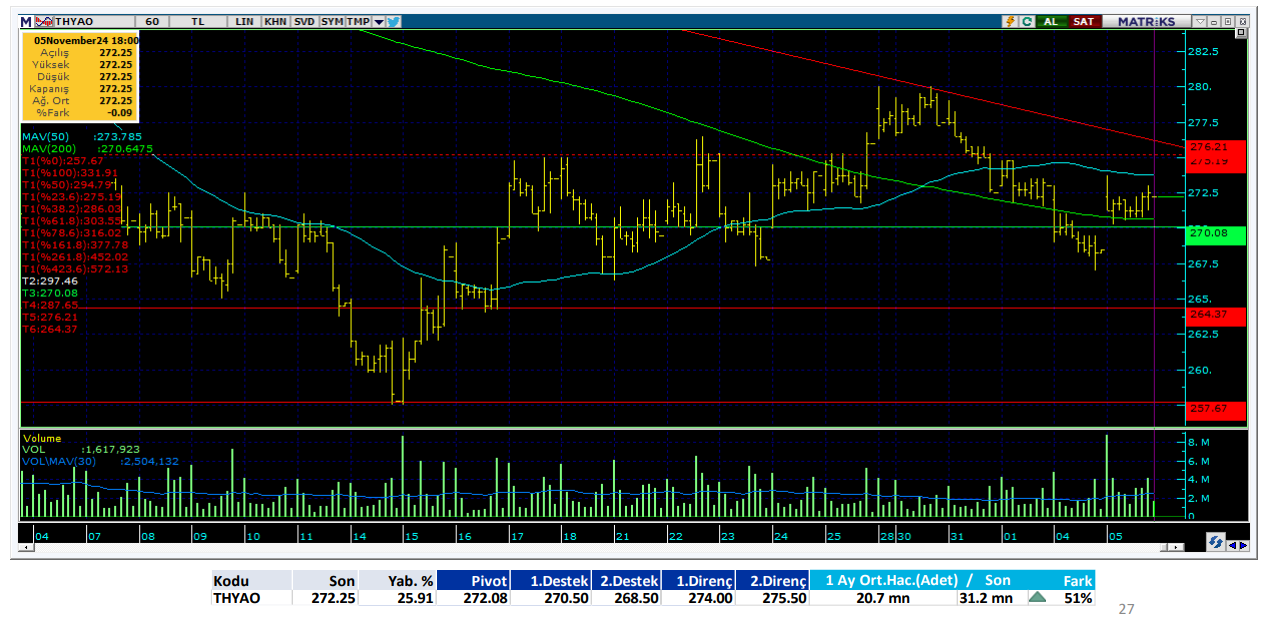Screen dimensions: 1270x626
Task: Open the SYM menu item
Action: pos(333,21)
